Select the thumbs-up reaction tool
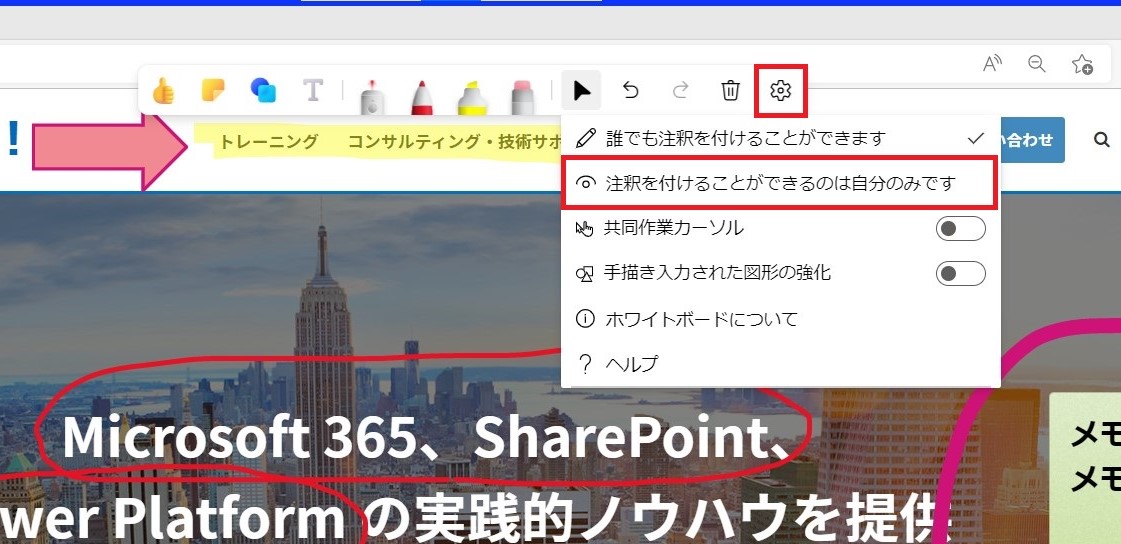 click(x=164, y=91)
